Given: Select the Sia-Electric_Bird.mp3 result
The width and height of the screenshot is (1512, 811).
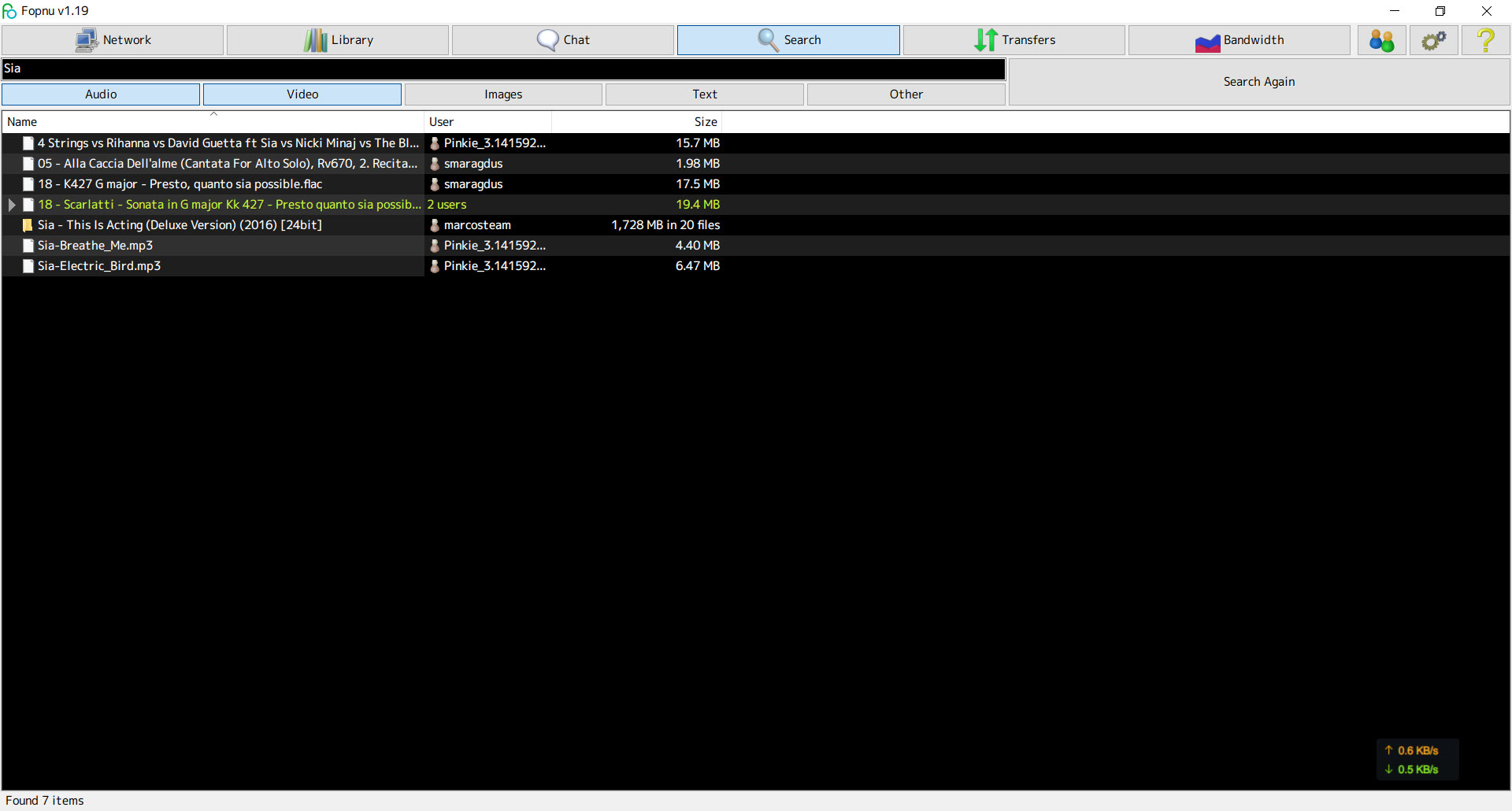Looking at the screenshot, I should (x=99, y=266).
